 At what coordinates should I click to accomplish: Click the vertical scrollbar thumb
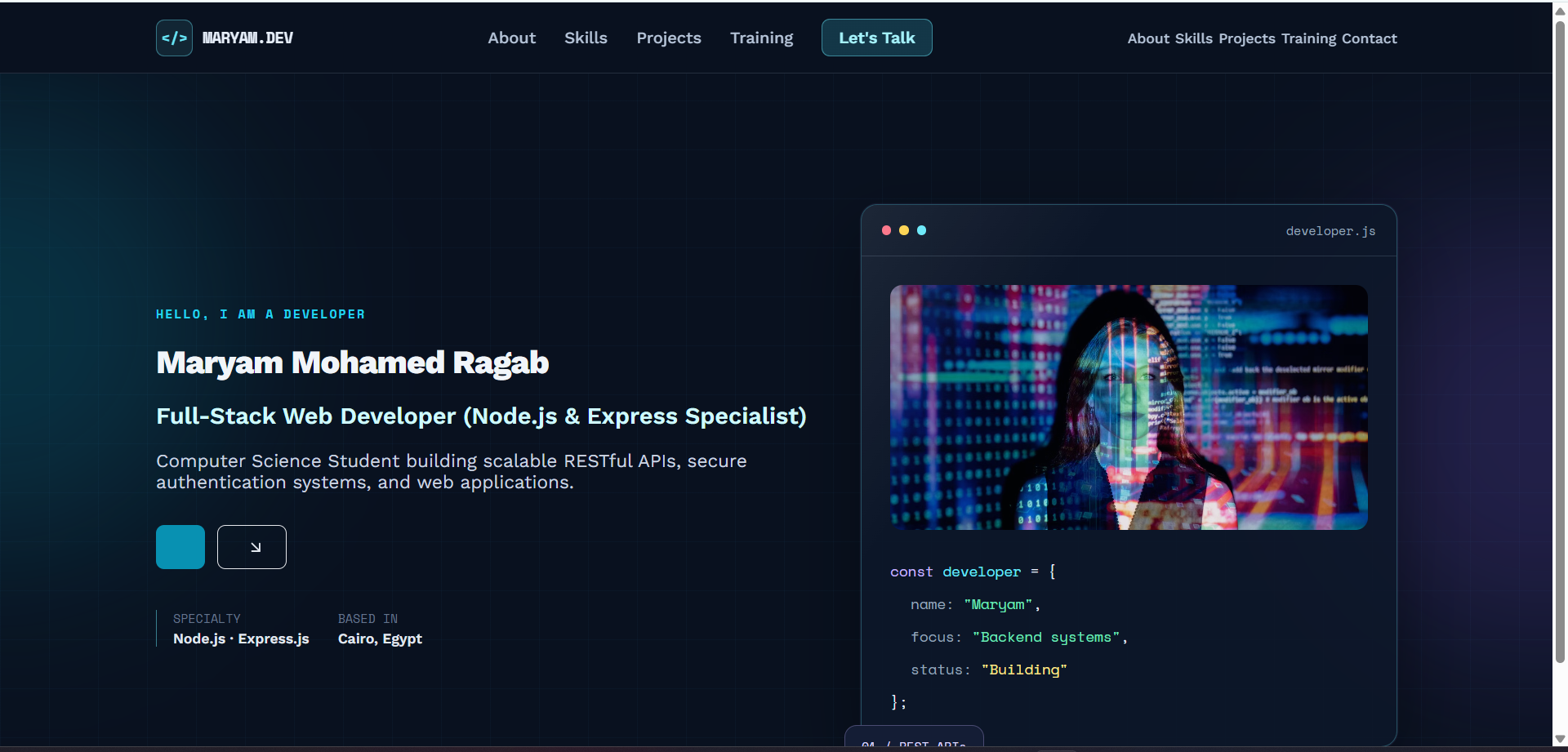[1560, 341]
